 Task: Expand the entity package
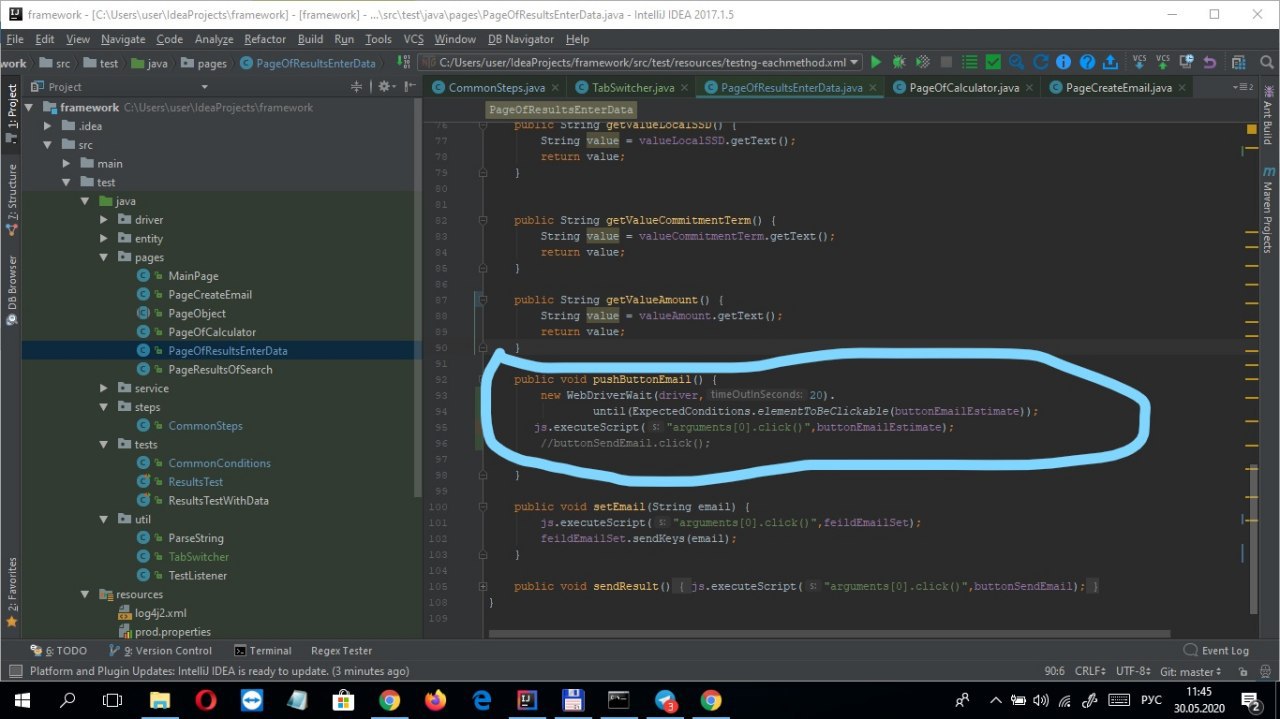(104, 239)
